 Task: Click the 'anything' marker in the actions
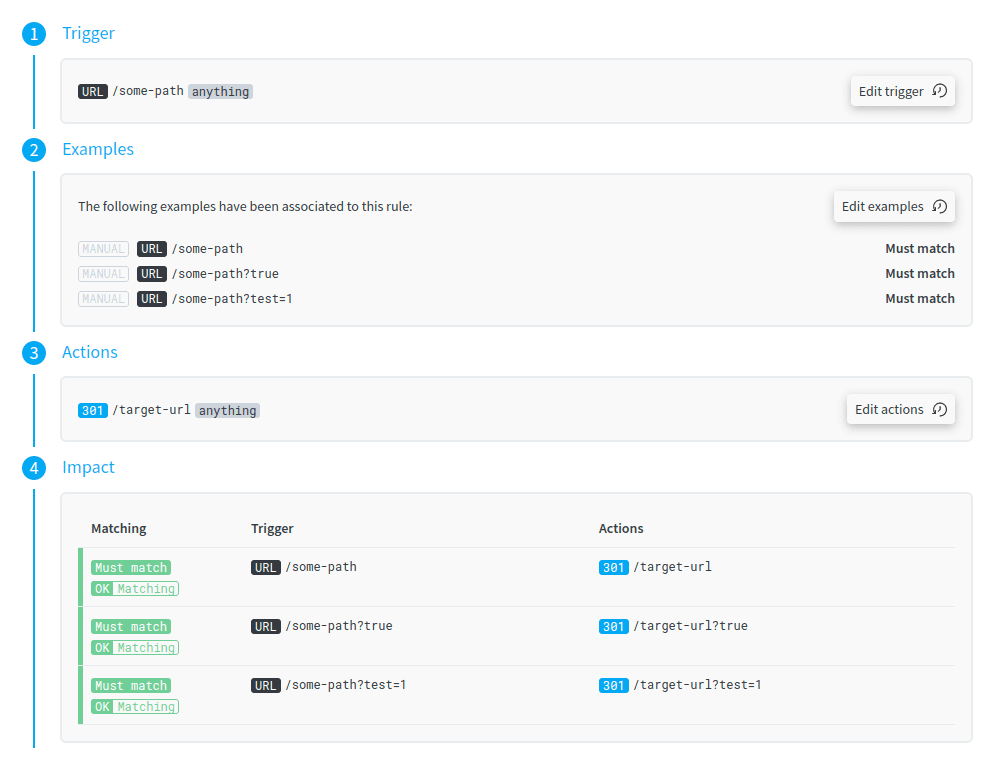click(x=227, y=410)
